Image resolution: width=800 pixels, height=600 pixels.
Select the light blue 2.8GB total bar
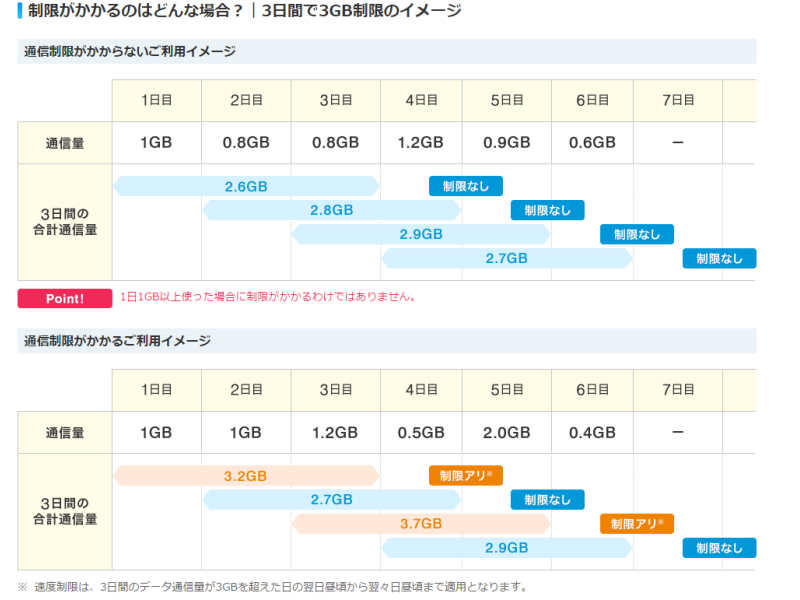(x=331, y=210)
